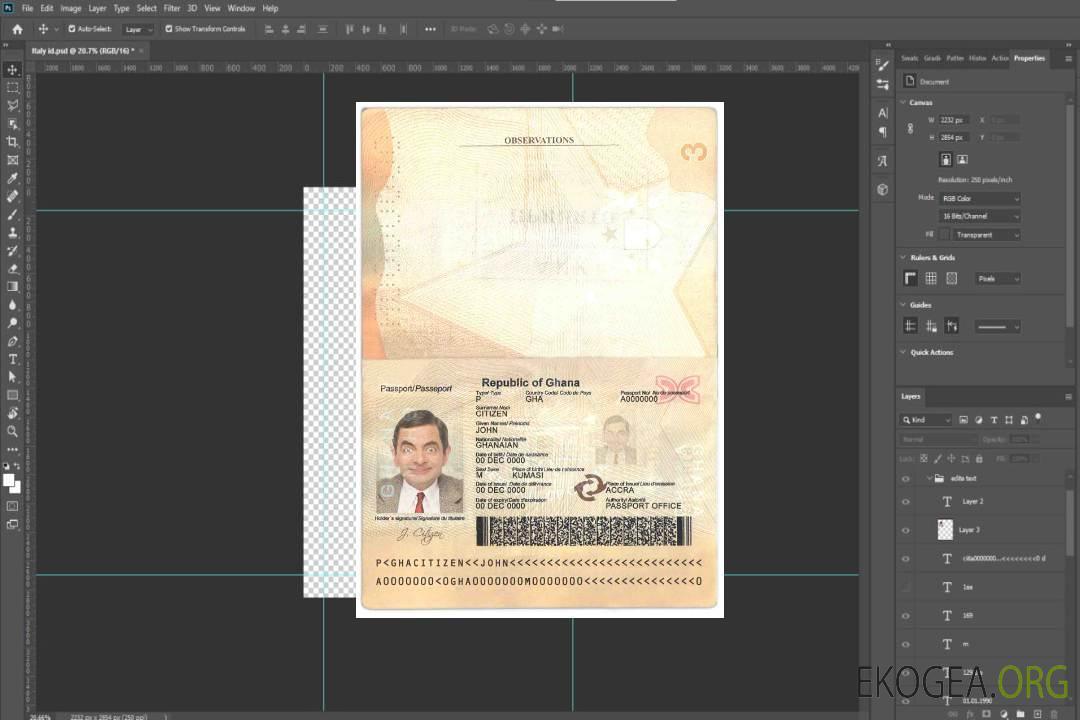Select the Gradient tool
This screenshot has width=1080, height=720.
(12, 287)
